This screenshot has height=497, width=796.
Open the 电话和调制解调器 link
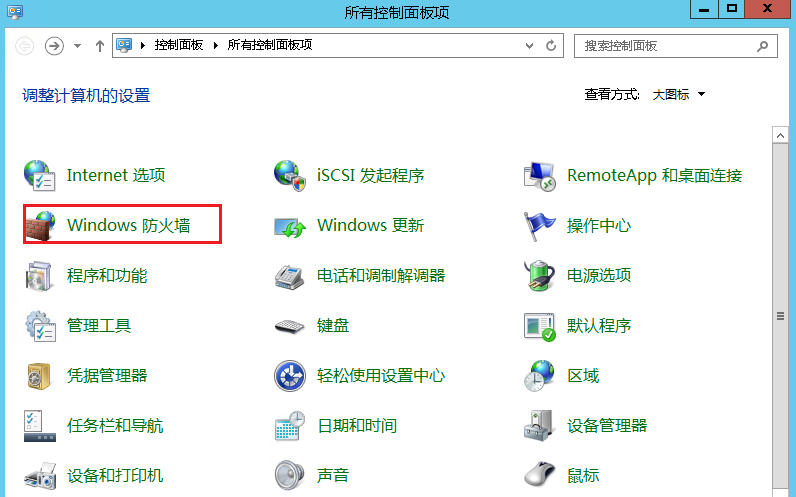tap(381, 276)
